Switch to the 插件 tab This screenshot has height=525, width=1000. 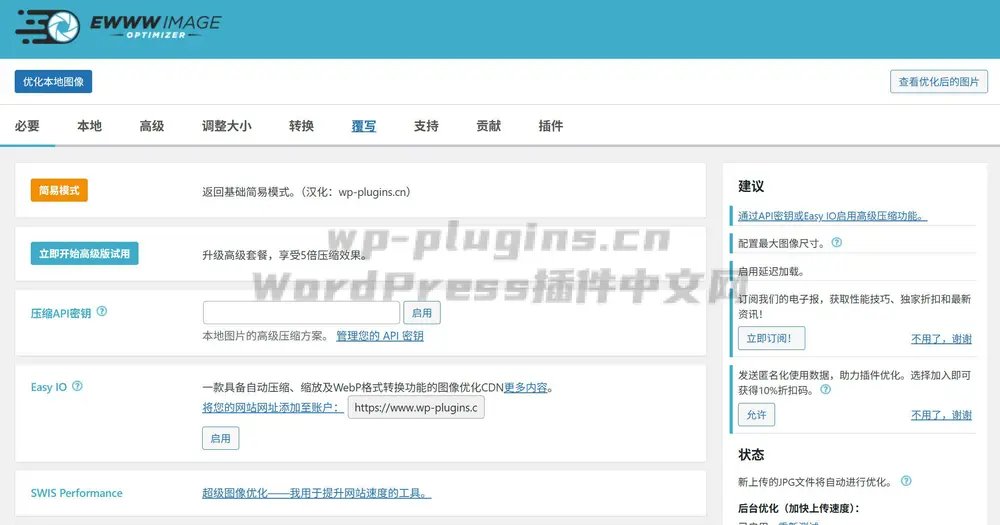tap(550, 126)
